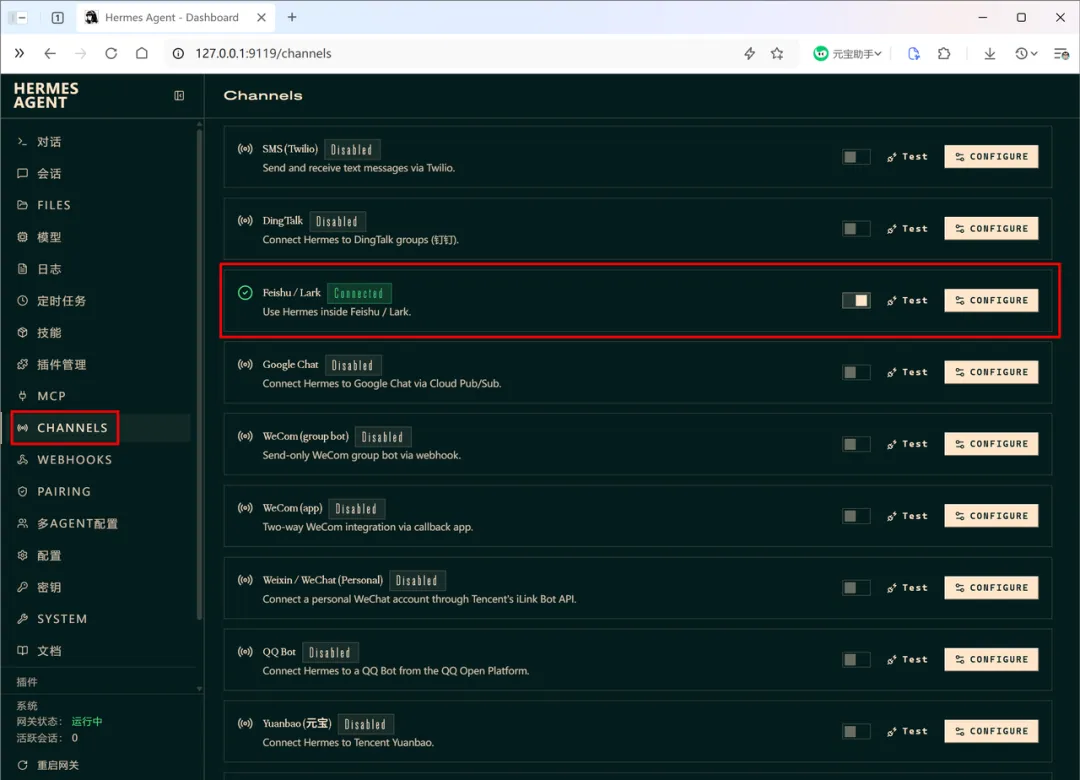The width and height of the screenshot is (1080, 780).
Task: Go back to previous page
Action: click(x=50, y=54)
